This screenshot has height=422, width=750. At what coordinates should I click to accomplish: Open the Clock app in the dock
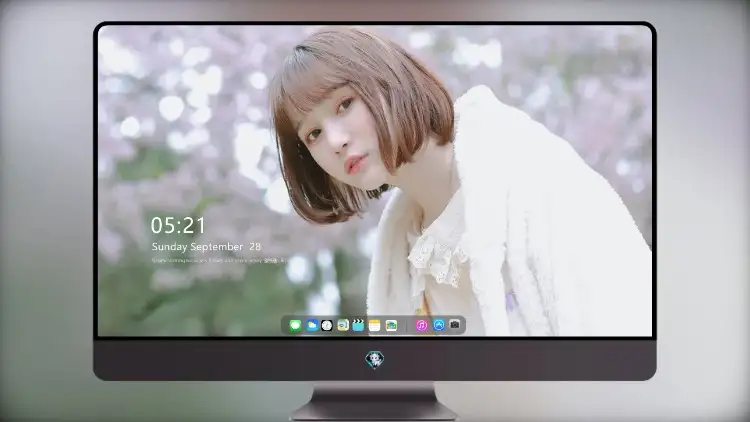click(x=327, y=325)
